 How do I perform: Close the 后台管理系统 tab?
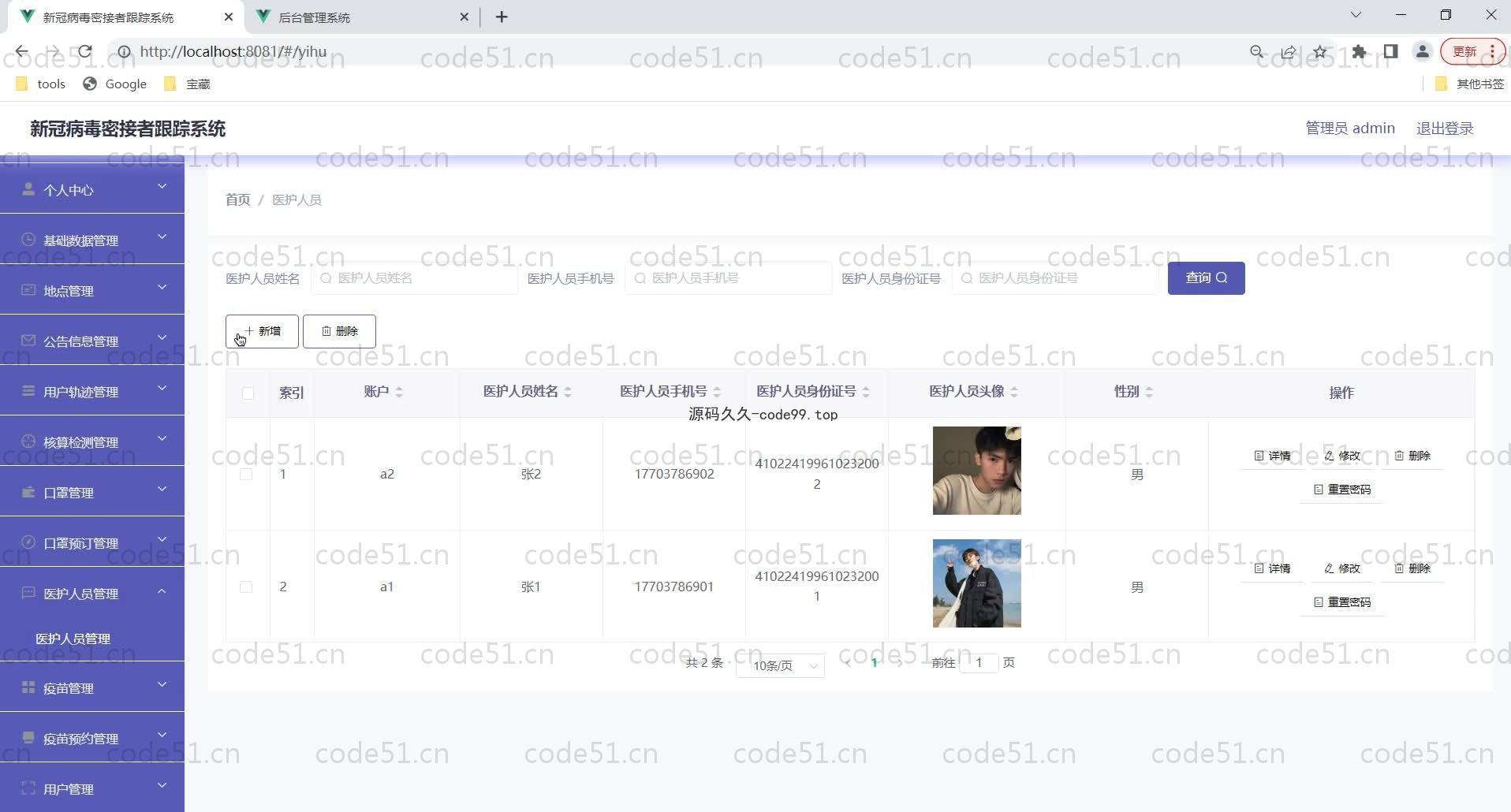click(x=464, y=17)
